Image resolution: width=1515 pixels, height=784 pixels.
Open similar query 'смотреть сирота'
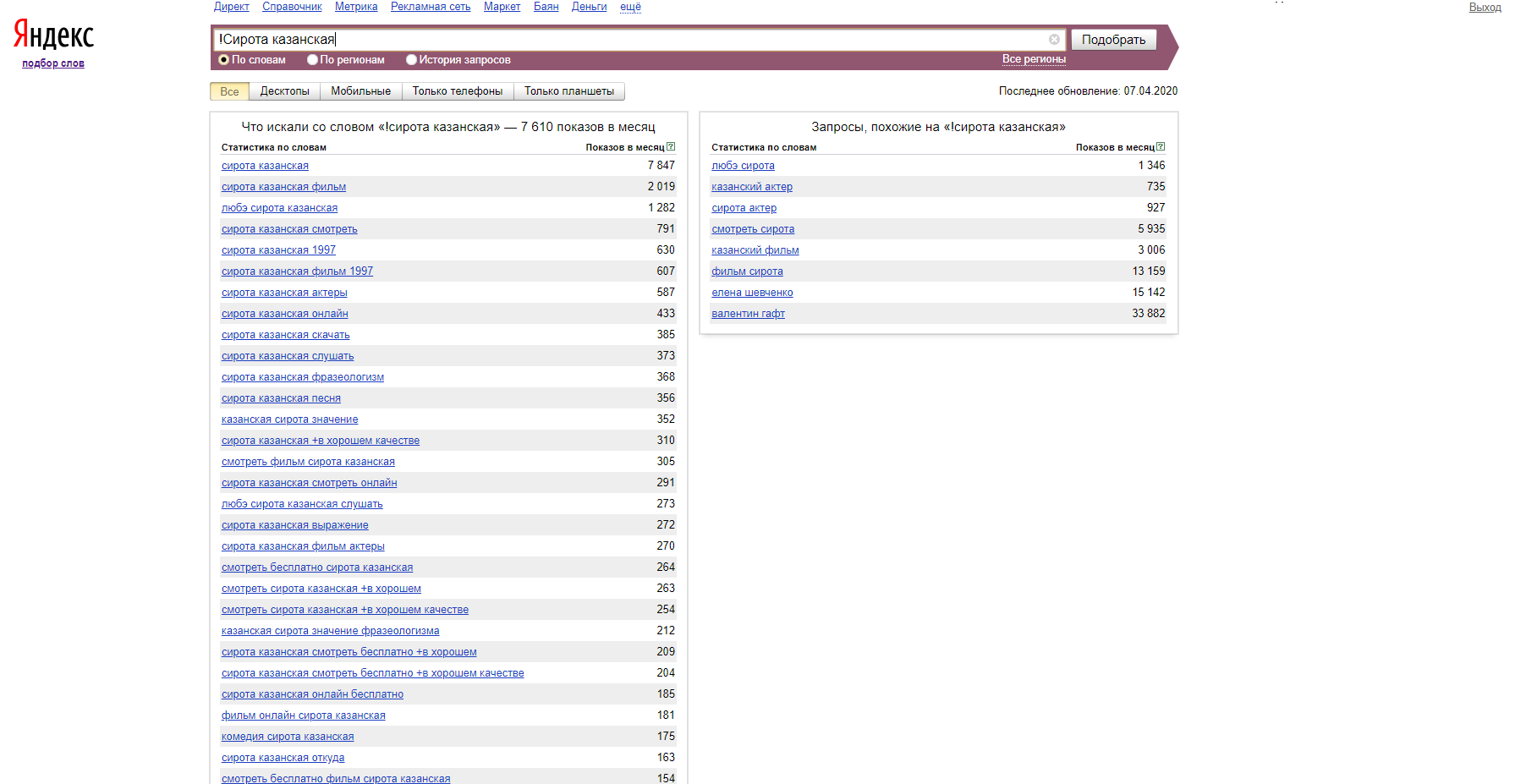point(753,229)
